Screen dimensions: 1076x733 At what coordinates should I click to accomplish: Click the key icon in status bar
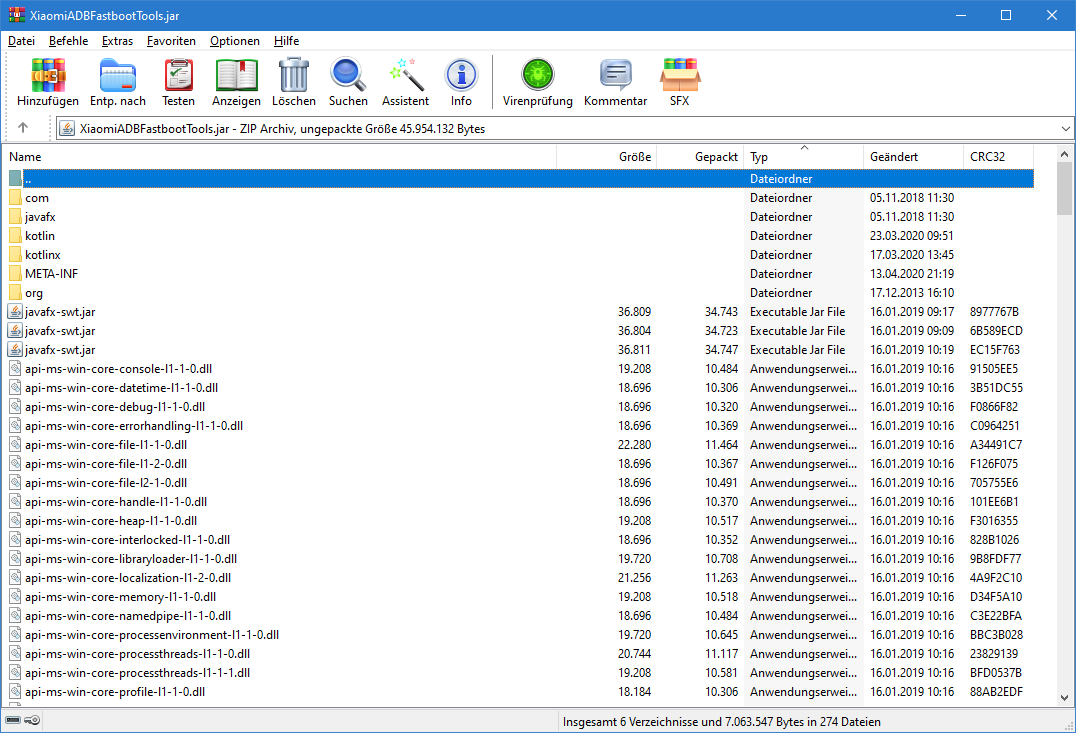pos(32,721)
